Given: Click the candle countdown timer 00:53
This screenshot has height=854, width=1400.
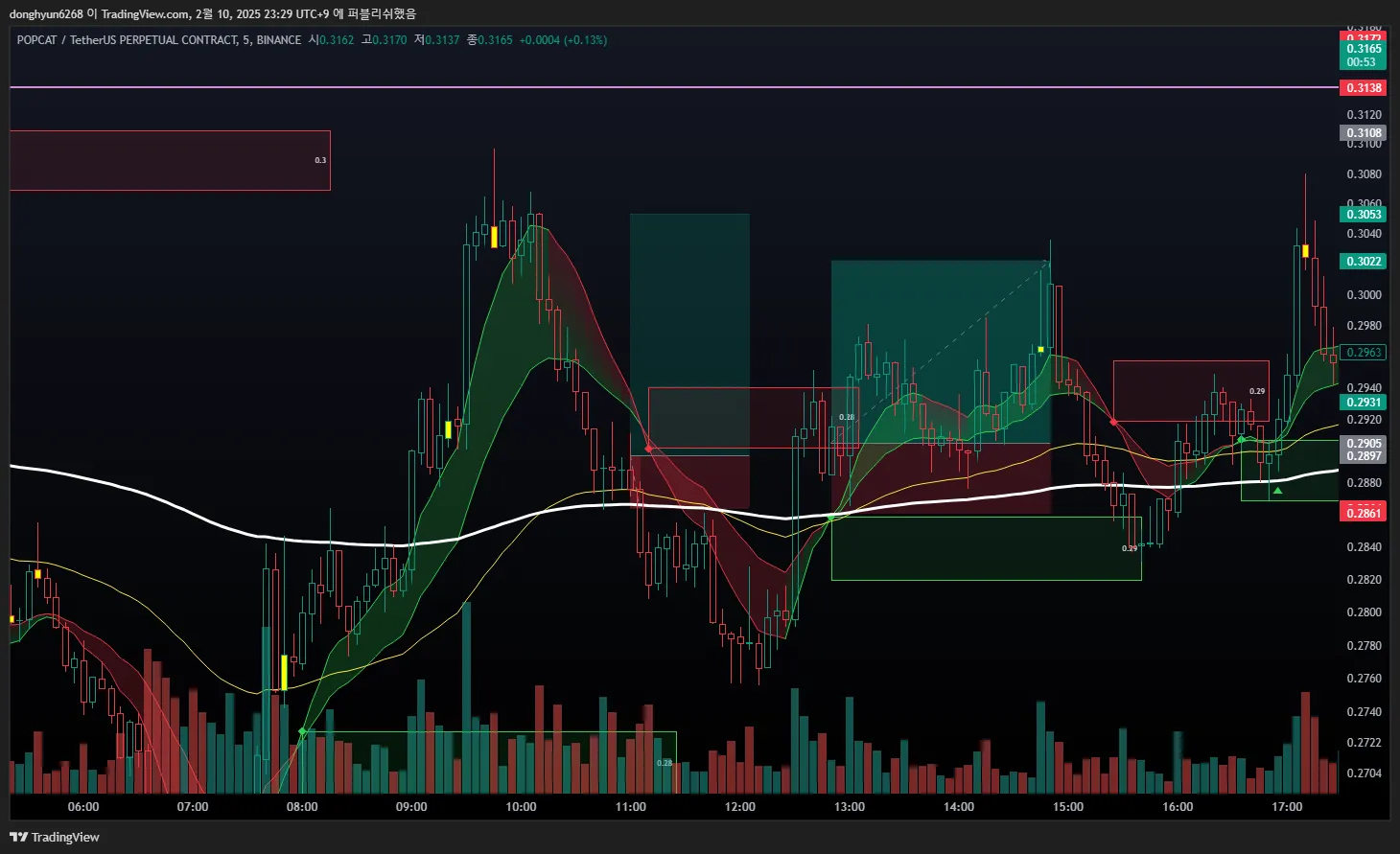Looking at the screenshot, I should point(1363,62).
